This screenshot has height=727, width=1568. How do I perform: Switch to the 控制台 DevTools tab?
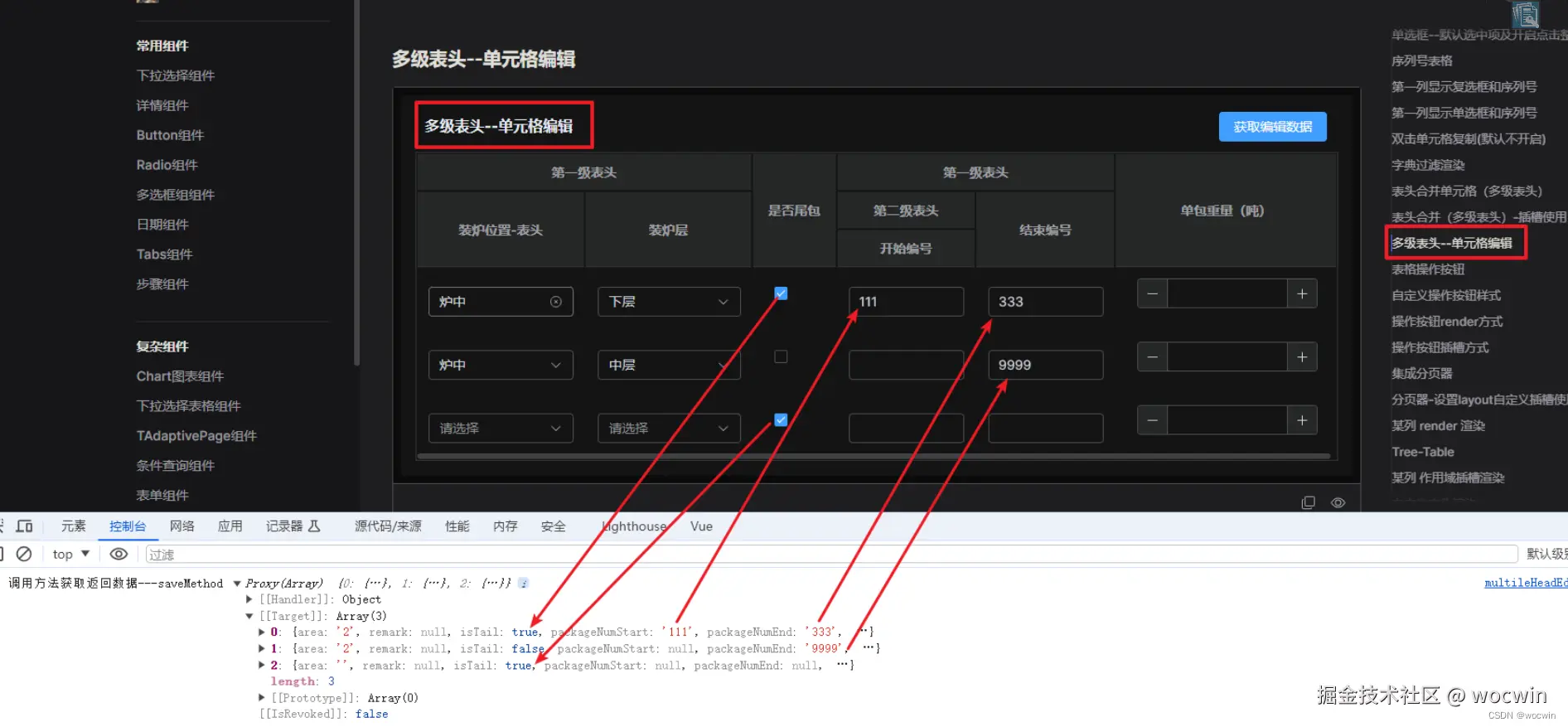pos(128,526)
